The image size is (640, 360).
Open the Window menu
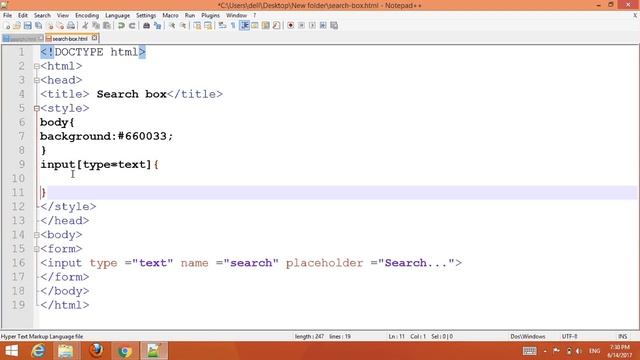pos(236,16)
